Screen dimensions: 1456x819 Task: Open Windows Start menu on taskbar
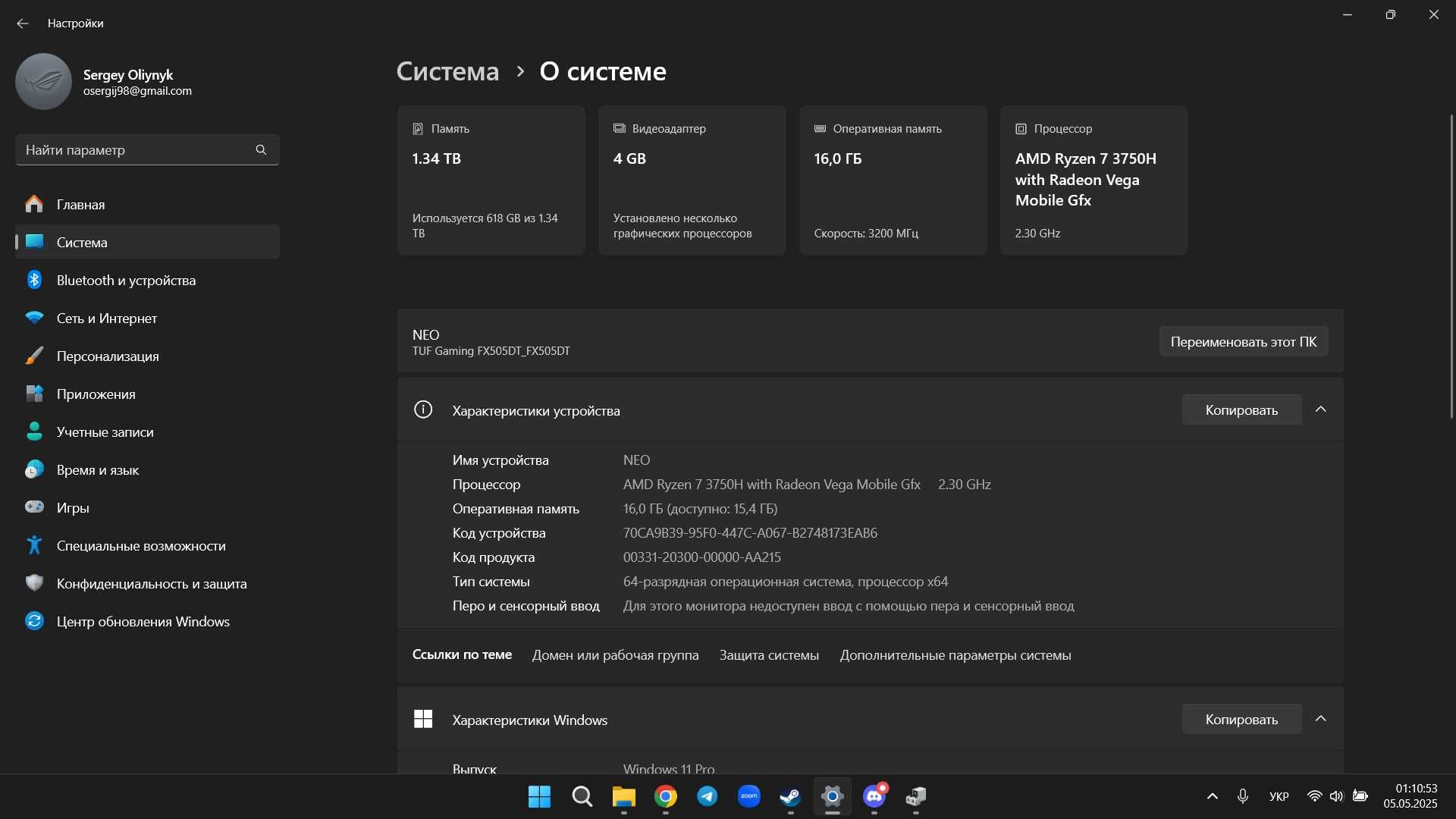[x=539, y=796]
